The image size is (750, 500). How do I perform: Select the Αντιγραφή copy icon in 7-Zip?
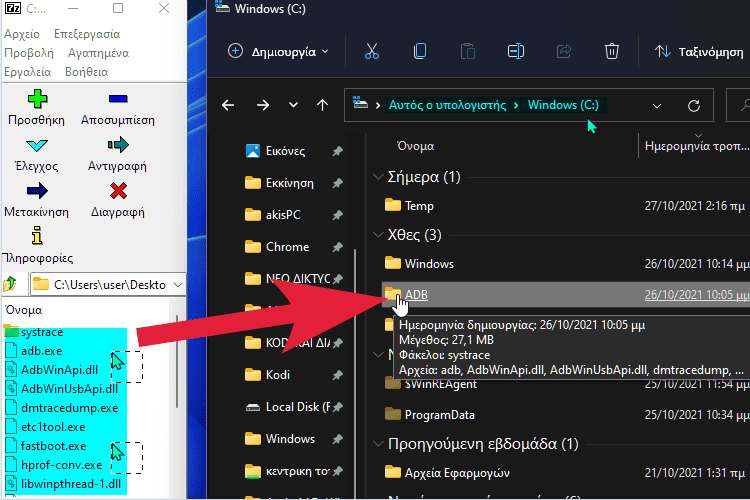(x=117, y=145)
